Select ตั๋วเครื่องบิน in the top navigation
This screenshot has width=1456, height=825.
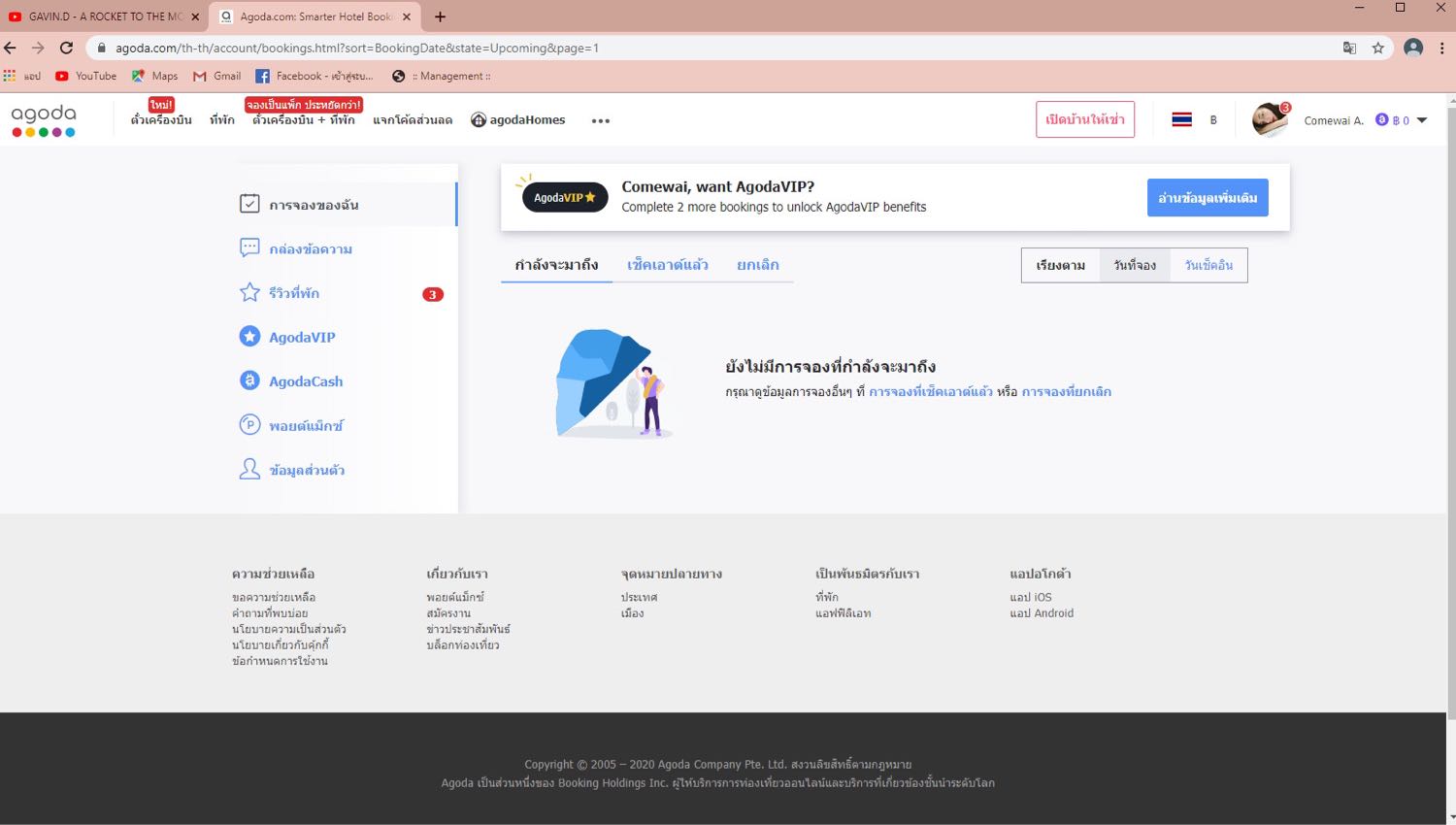pos(161,120)
